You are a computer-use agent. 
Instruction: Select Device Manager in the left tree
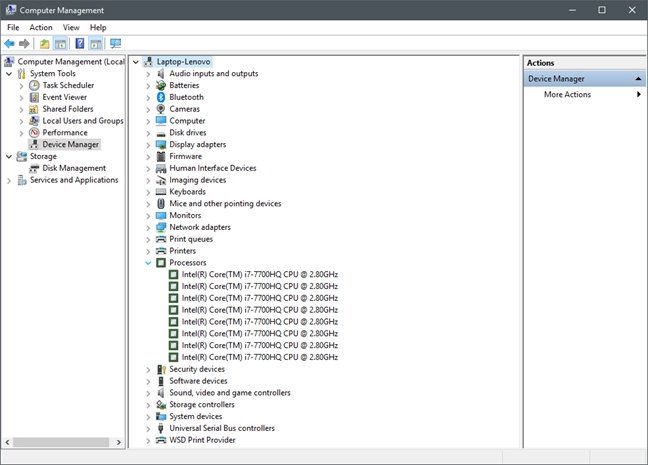pos(71,145)
